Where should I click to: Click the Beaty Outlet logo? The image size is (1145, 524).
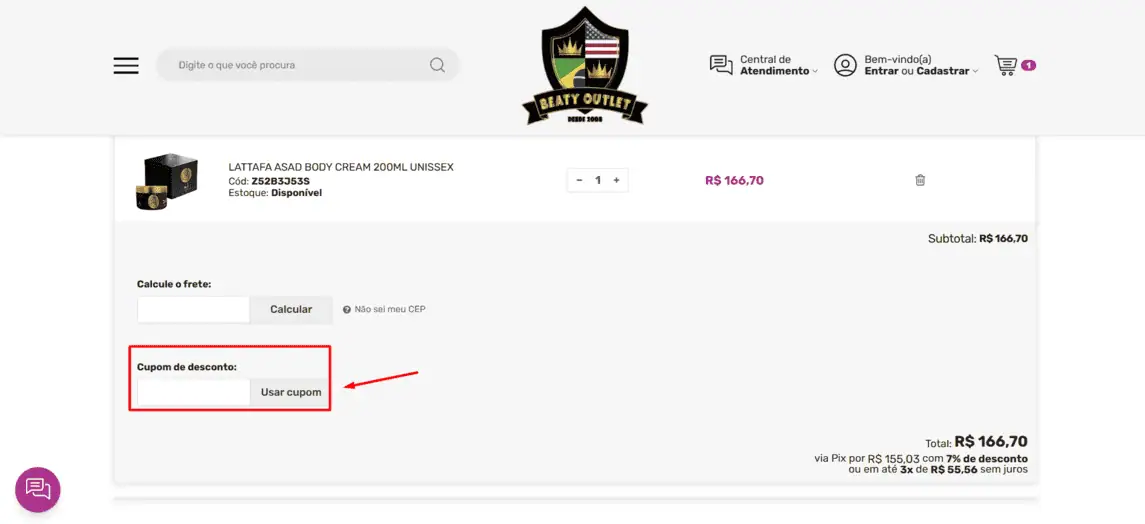tap(585, 67)
